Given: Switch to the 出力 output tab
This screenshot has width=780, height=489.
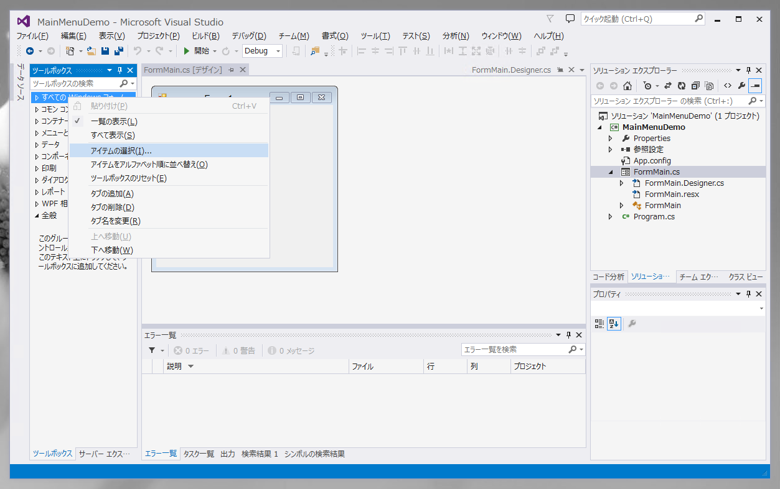Looking at the screenshot, I should [227, 454].
